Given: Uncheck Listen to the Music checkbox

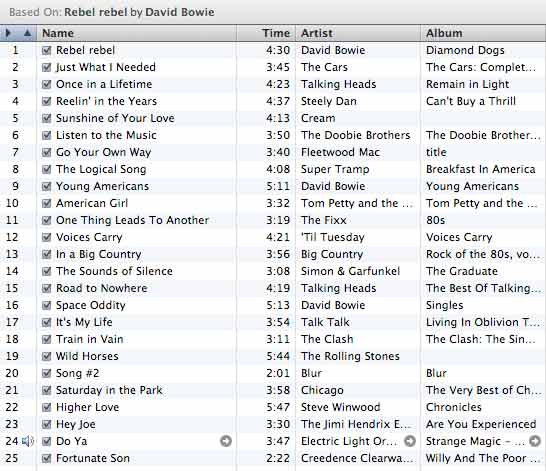Looking at the screenshot, I should (46, 135).
